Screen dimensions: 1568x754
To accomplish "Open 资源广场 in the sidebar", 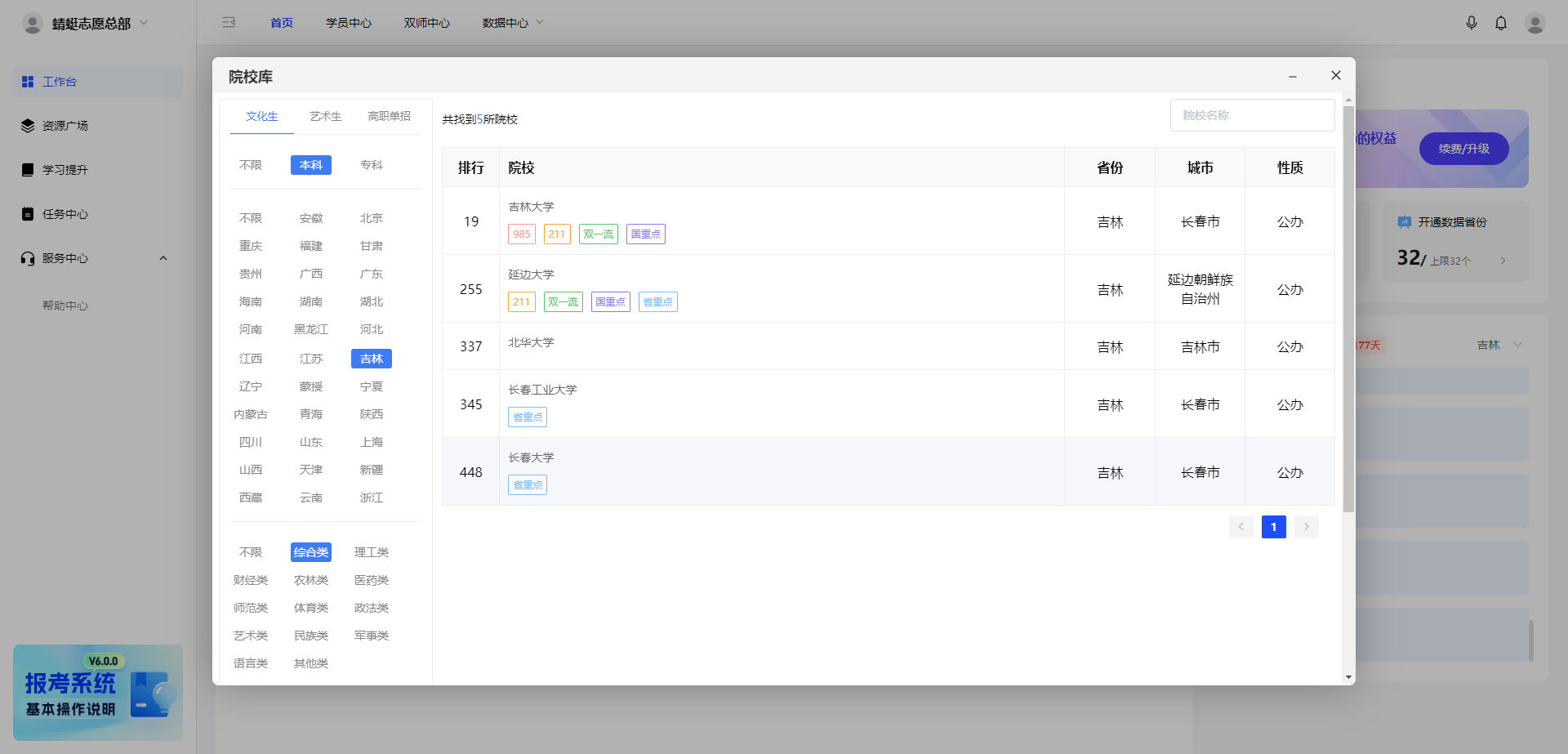I will click(65, 126).
